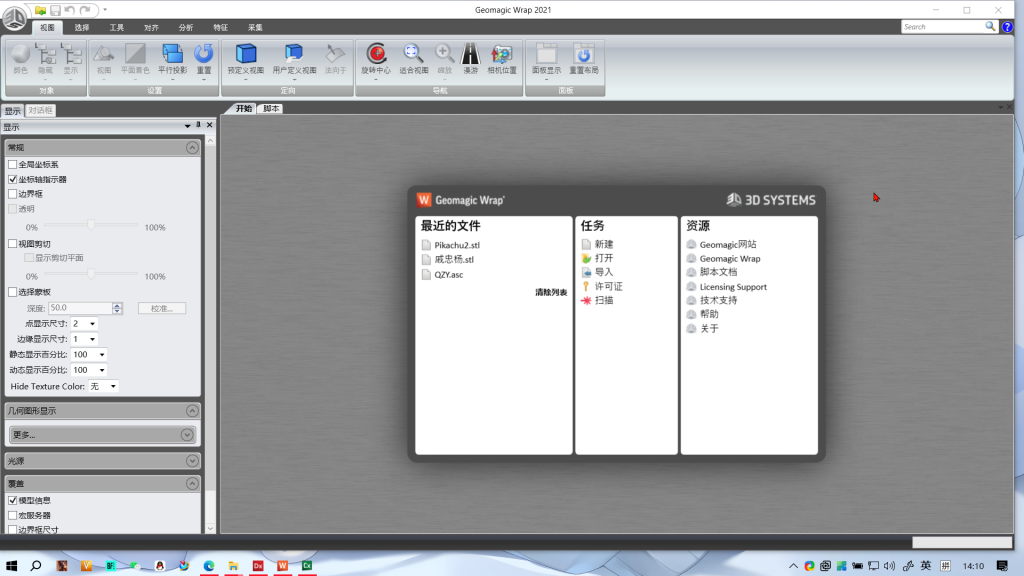Open the 特征 ribbon tab

220,27
